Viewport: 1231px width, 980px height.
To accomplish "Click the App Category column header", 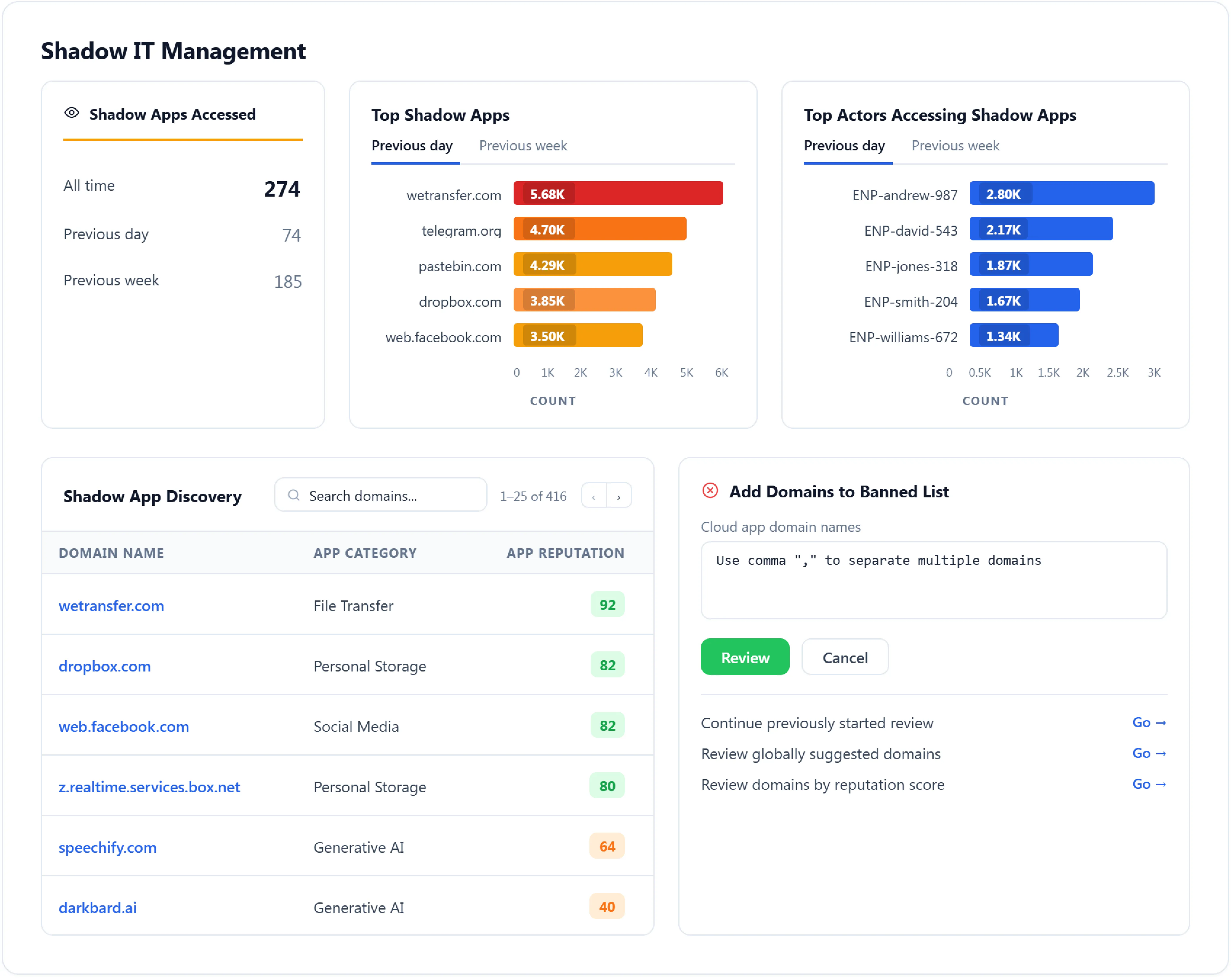I will pos(366,553).
